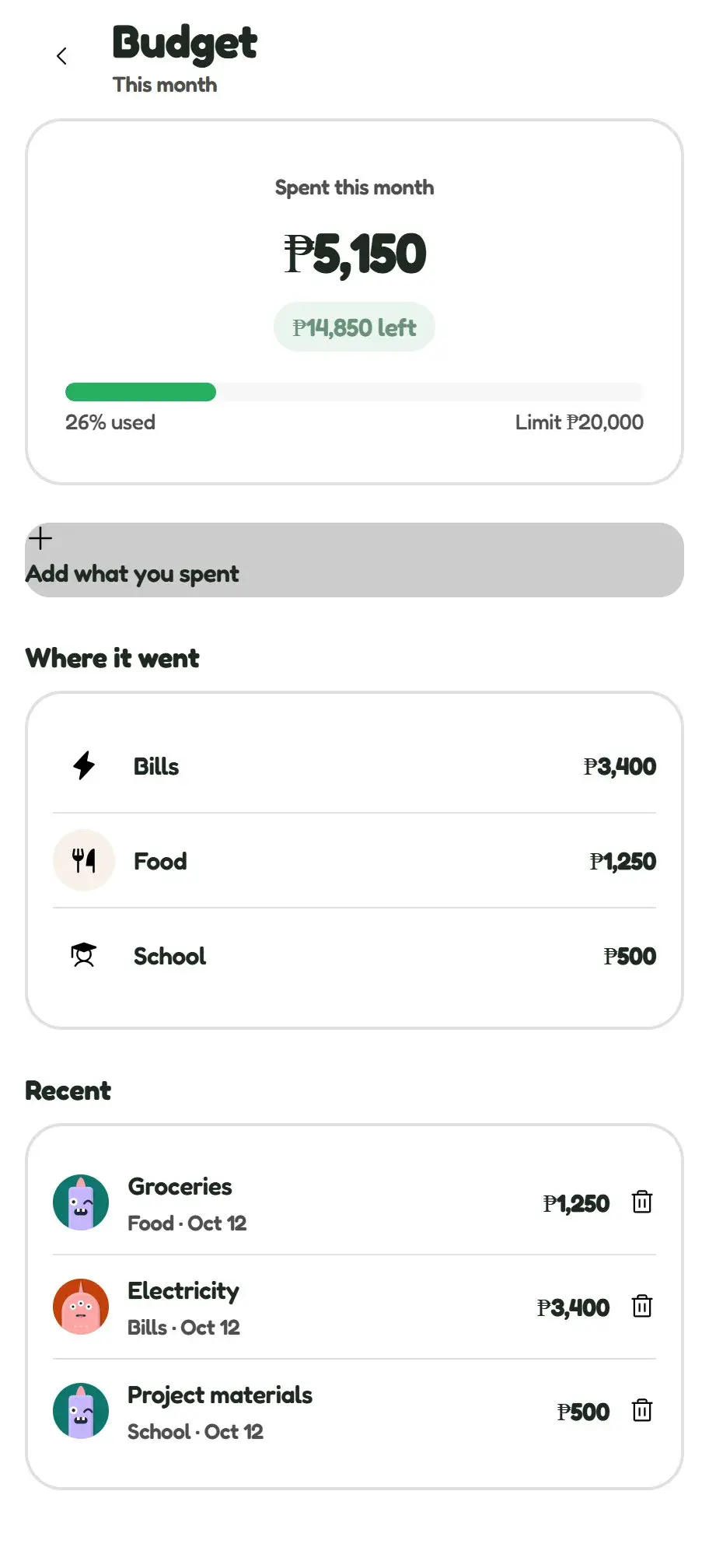This screenshot has height=1568, width=709.
Task: Select the Limit ₱20,000 label
Action: (579, 422)
